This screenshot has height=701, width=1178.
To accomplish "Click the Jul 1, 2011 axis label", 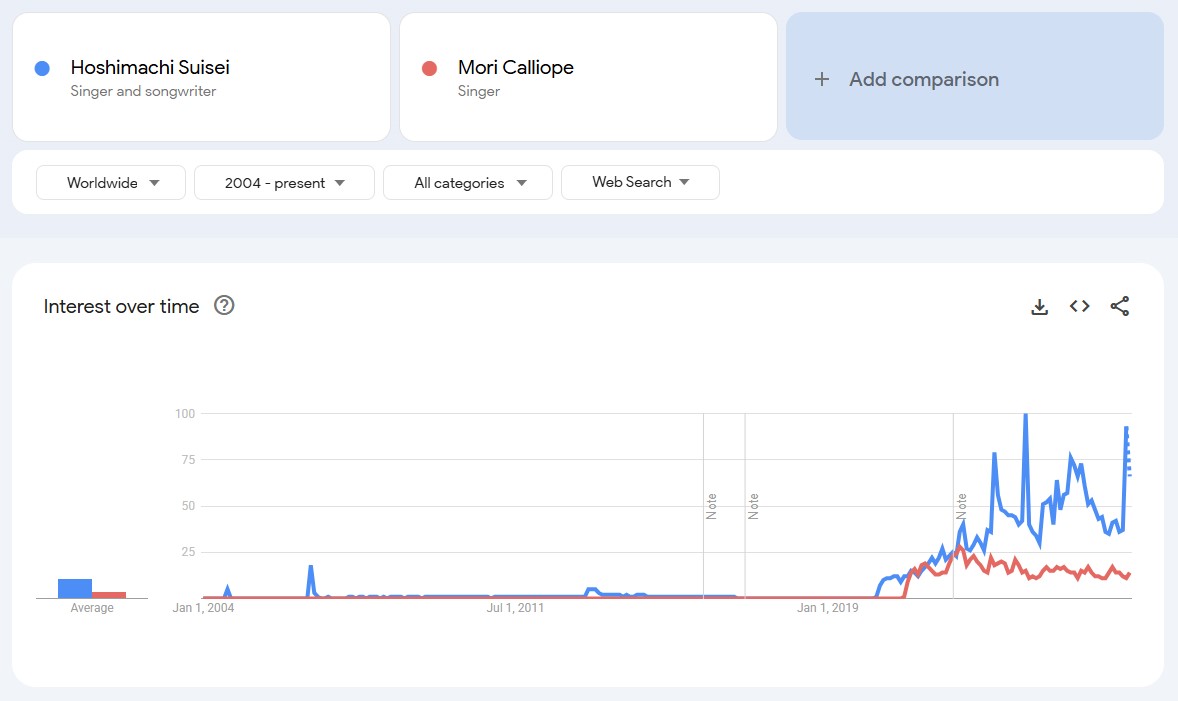I will [x=515, y=608].
